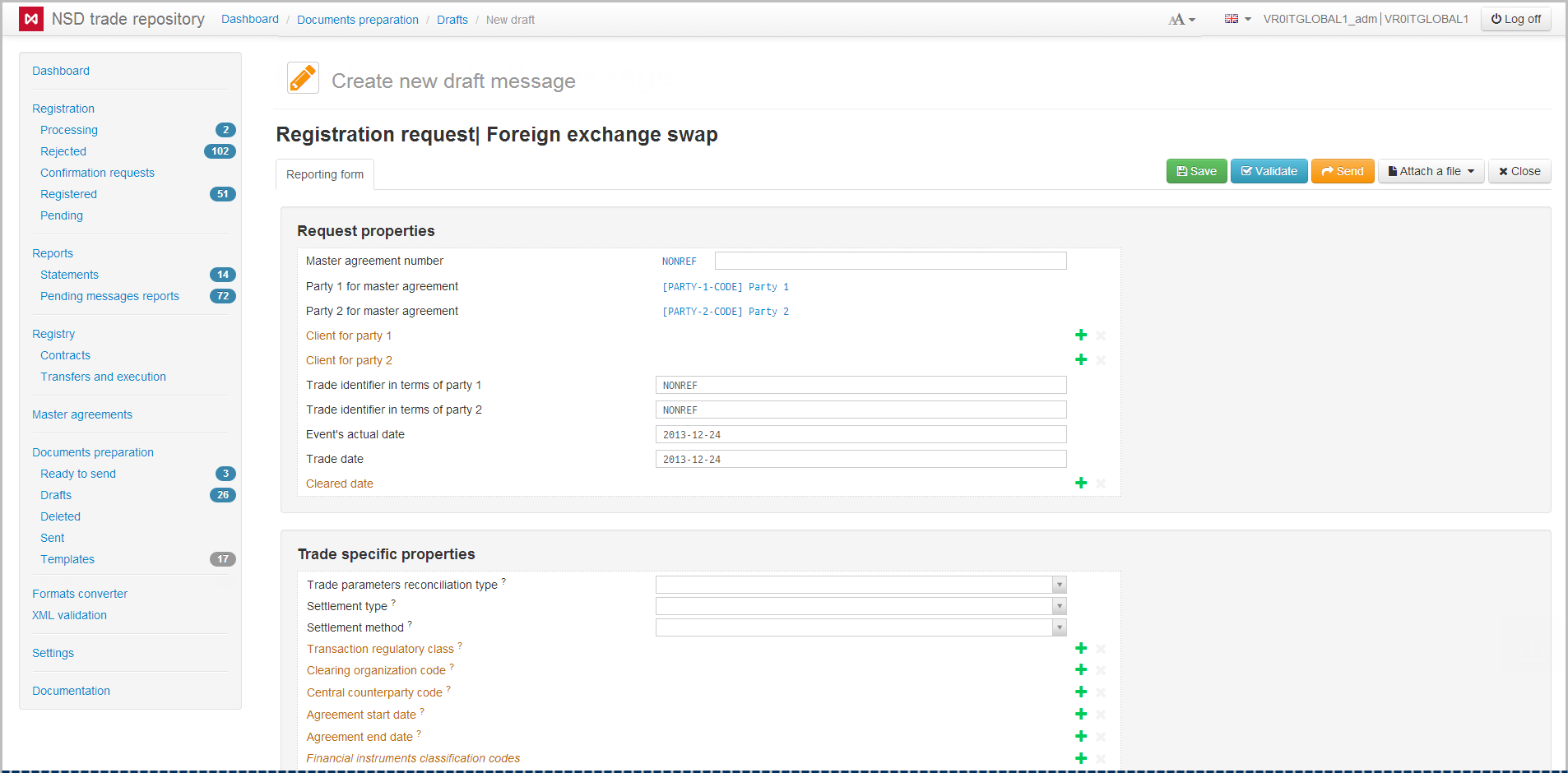Click the orange Send button
Image resolution: width=1568 pixels, height=773 pixels.
(1342, 171)
